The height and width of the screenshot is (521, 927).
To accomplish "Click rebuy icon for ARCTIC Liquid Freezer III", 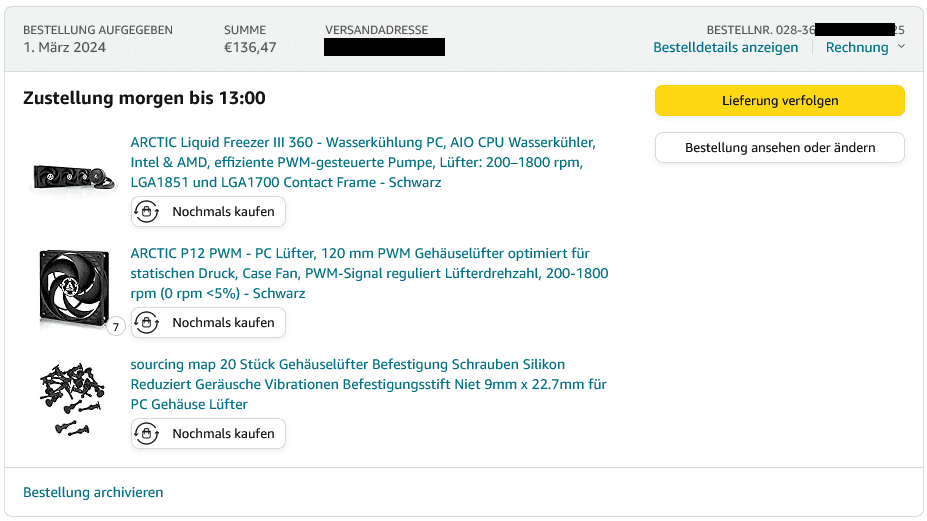I will [x=147, y=212].
